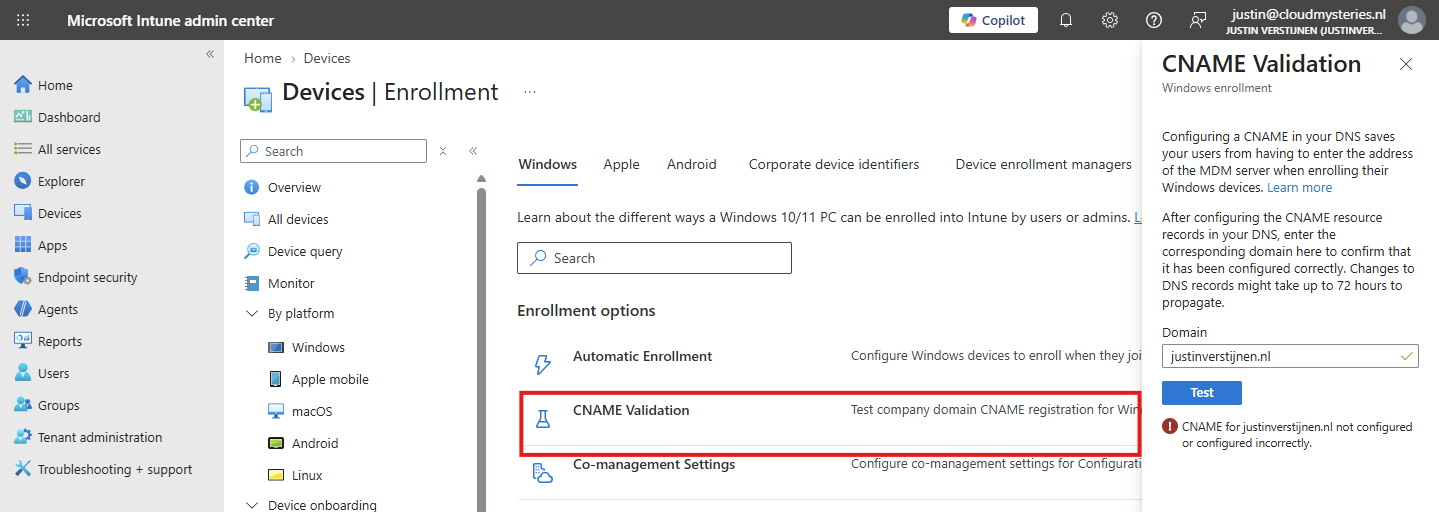This screenshot has height=512, width=1439.
Task: Click the Home breadcrumb link
Action: pos(263,58)
